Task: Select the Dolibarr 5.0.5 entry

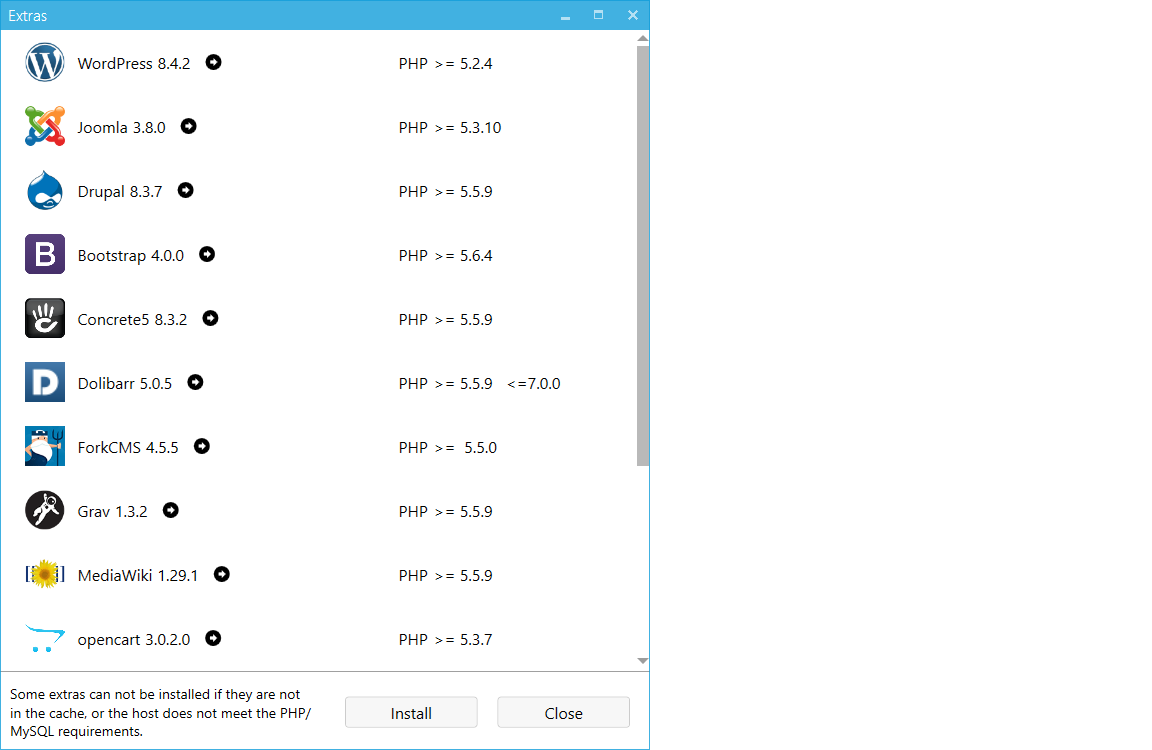Action: coord(125,383)
